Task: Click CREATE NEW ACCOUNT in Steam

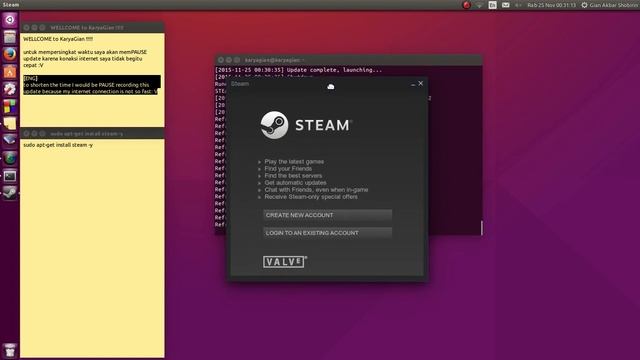Action: [327, 215]
